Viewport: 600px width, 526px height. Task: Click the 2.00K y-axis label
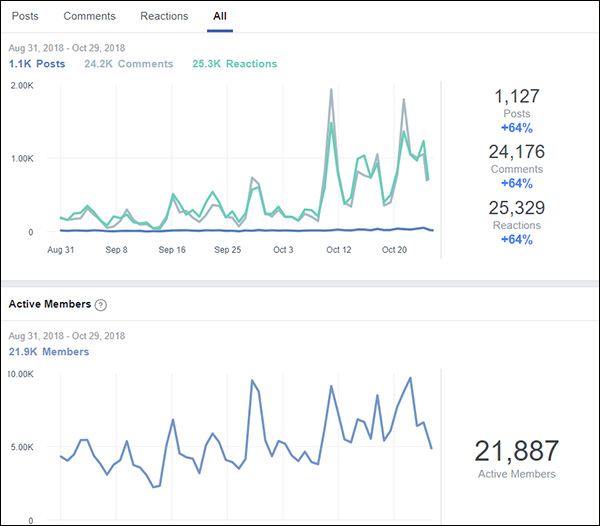tap(22, 86)
